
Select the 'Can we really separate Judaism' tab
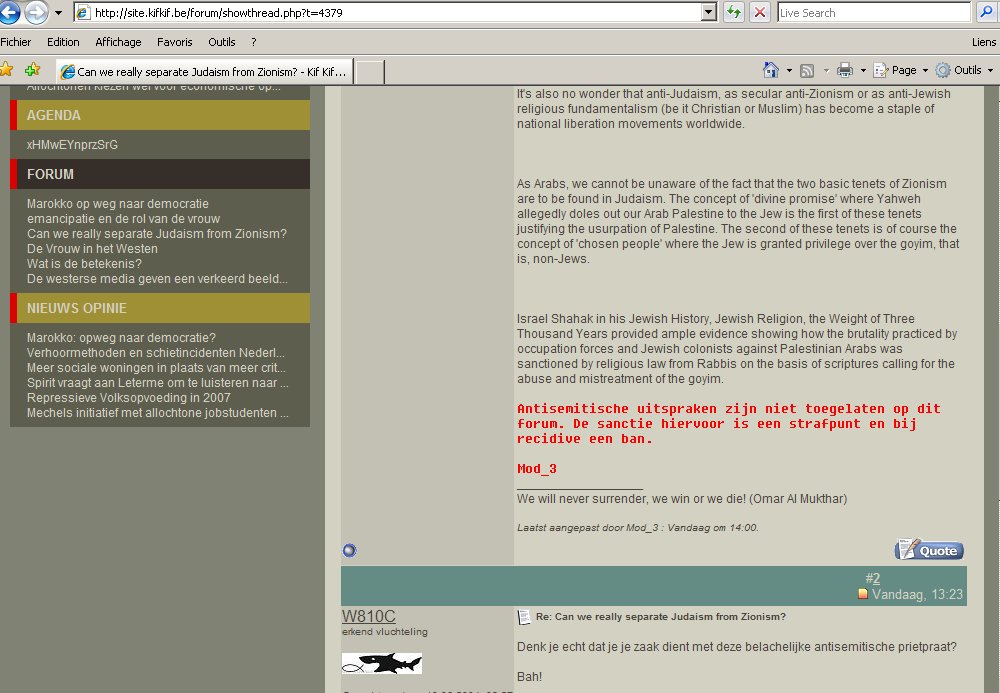[204, 71]
